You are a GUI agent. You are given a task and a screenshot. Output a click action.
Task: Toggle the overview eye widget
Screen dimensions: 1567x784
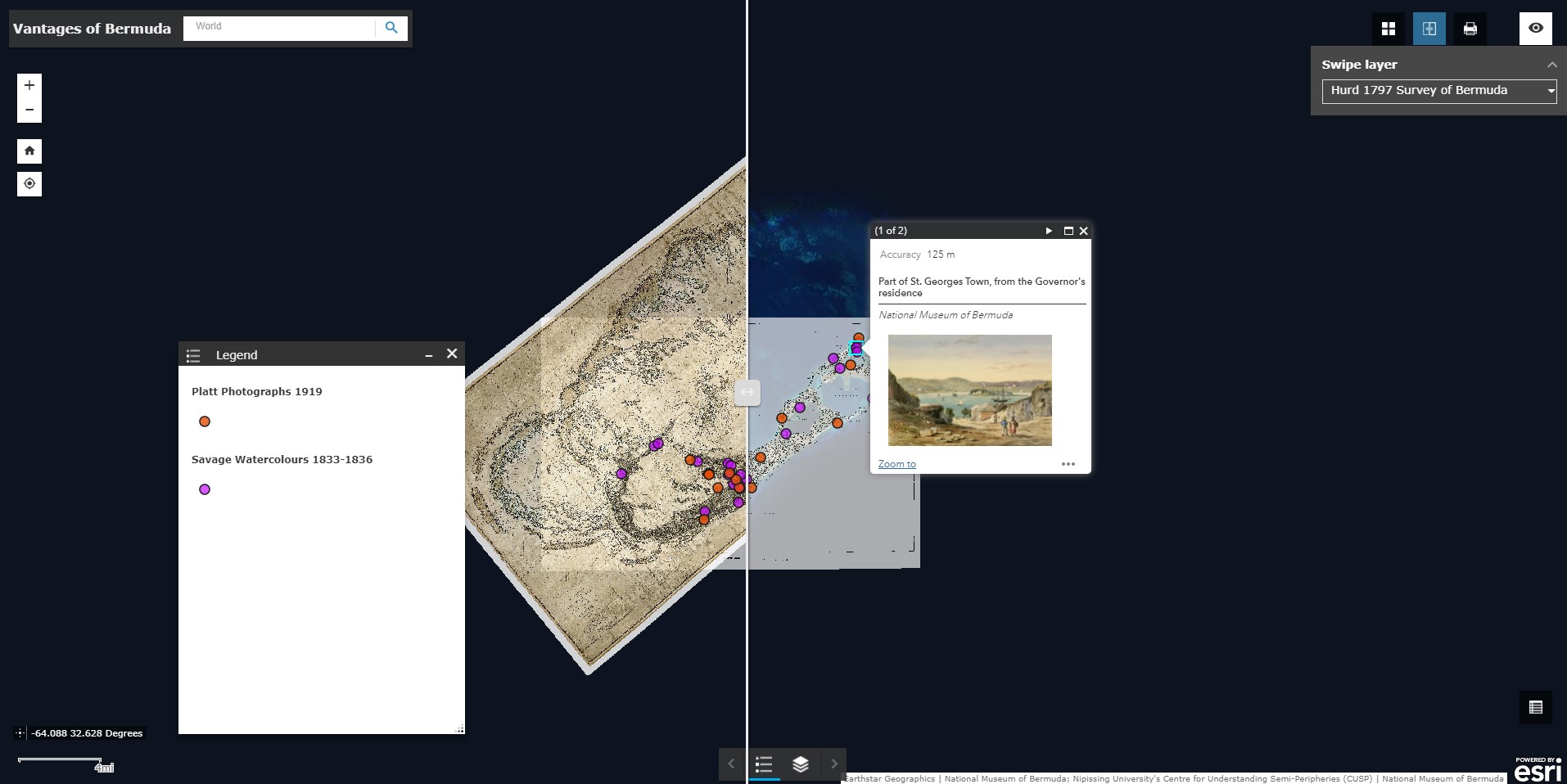pos(1535,29)
